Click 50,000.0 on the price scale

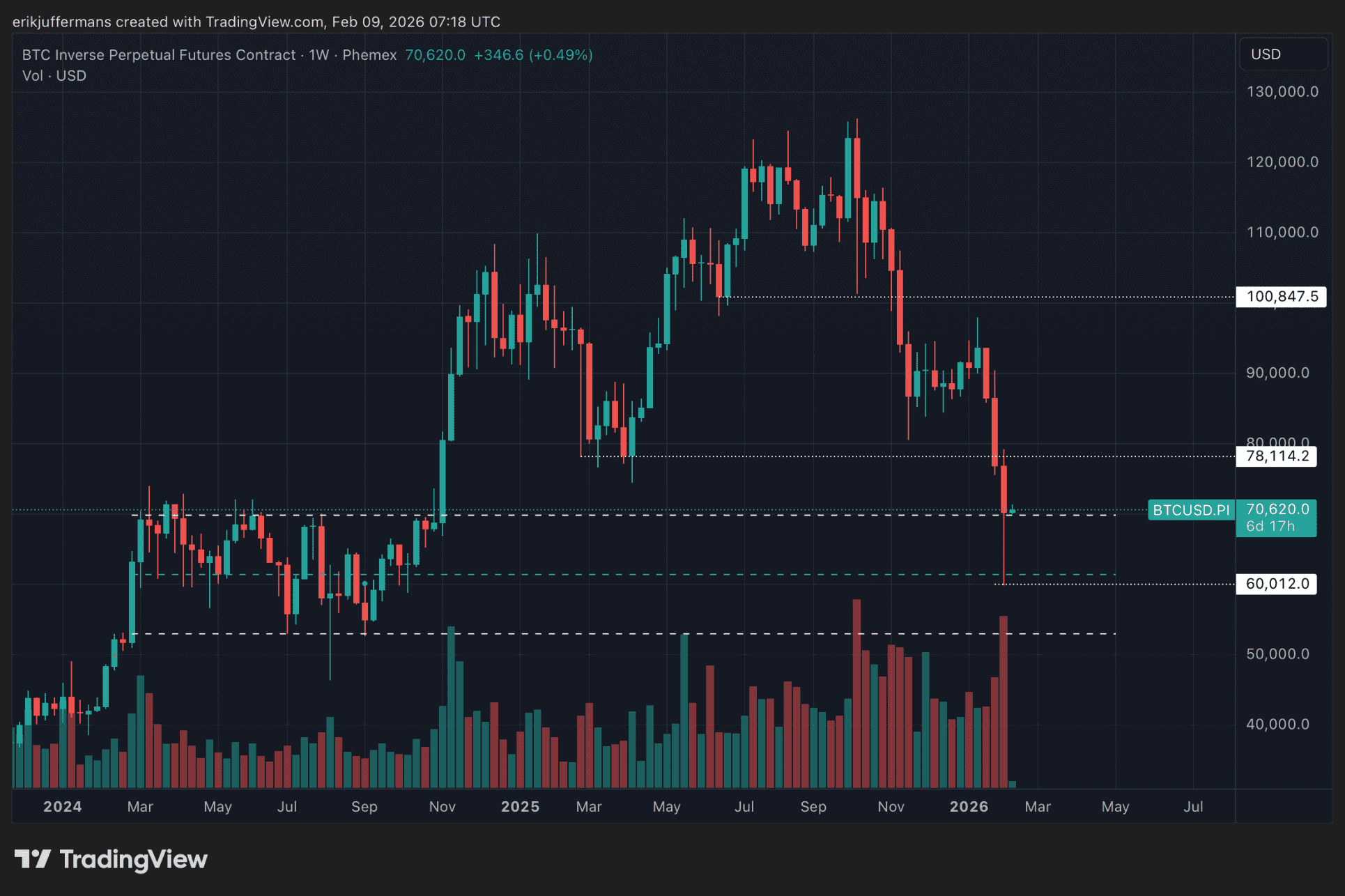pos(1277,654)
